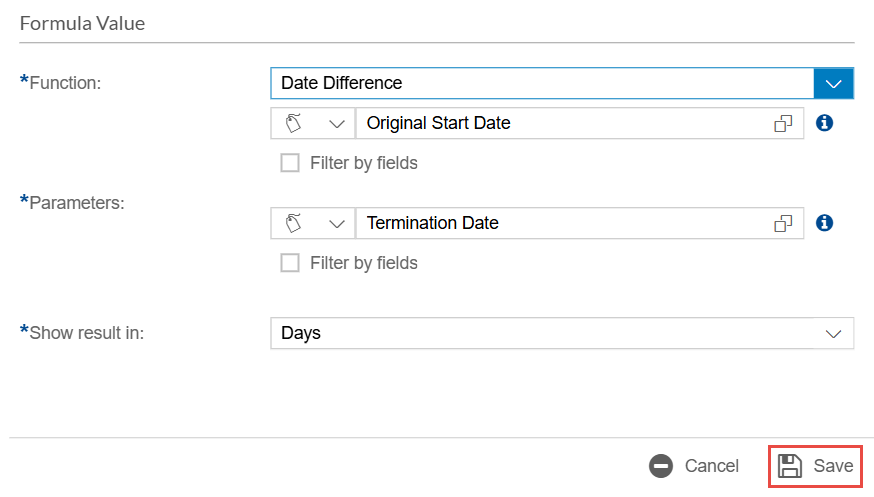Screen dimensions: 874x497
Task: Expand type chevron next to Original Start Date
Action: (337, 124)
